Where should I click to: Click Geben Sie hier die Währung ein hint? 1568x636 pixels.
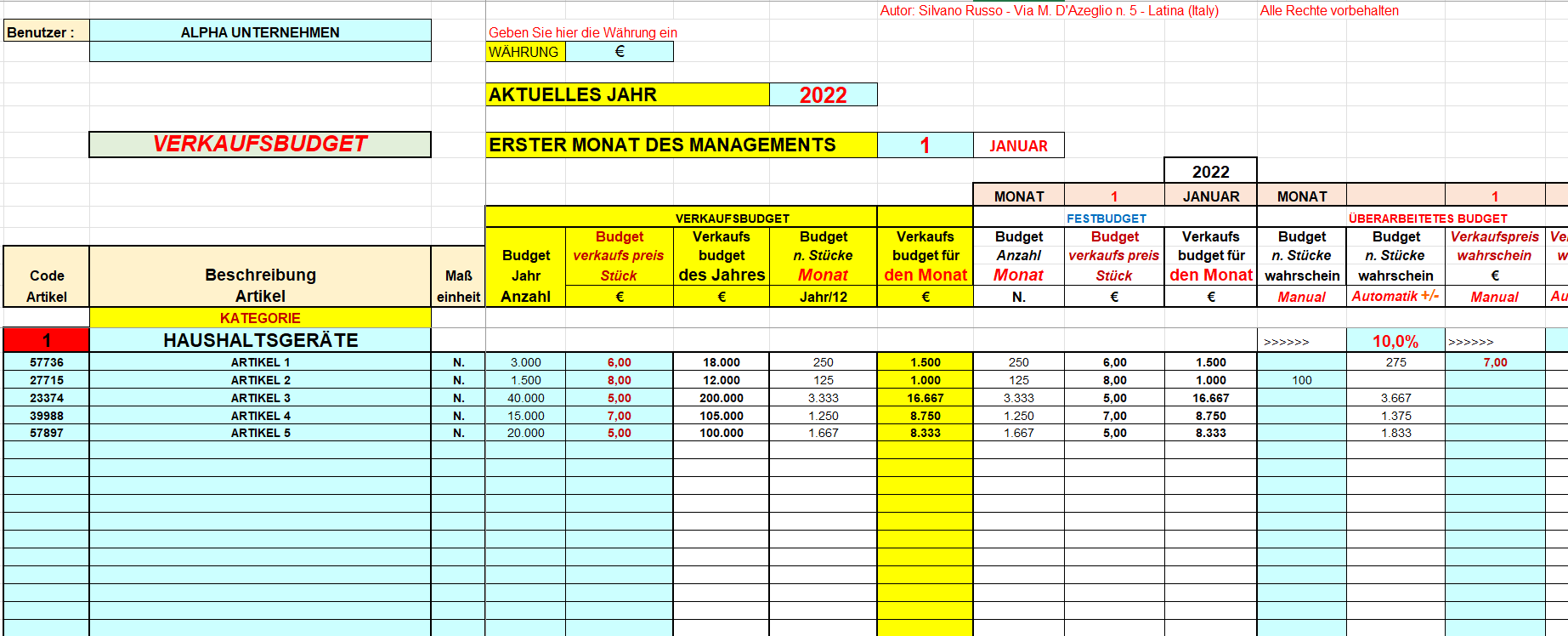tap(583, 32)
